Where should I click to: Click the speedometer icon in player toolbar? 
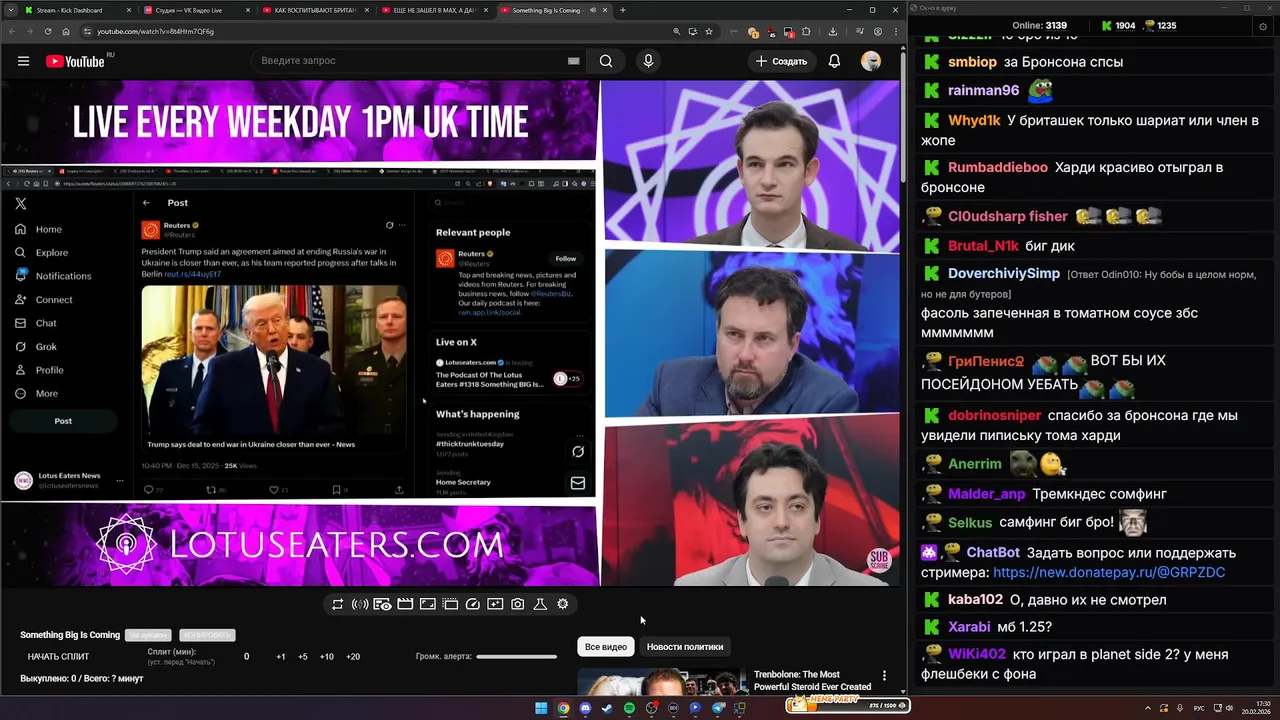coord(473,604)
